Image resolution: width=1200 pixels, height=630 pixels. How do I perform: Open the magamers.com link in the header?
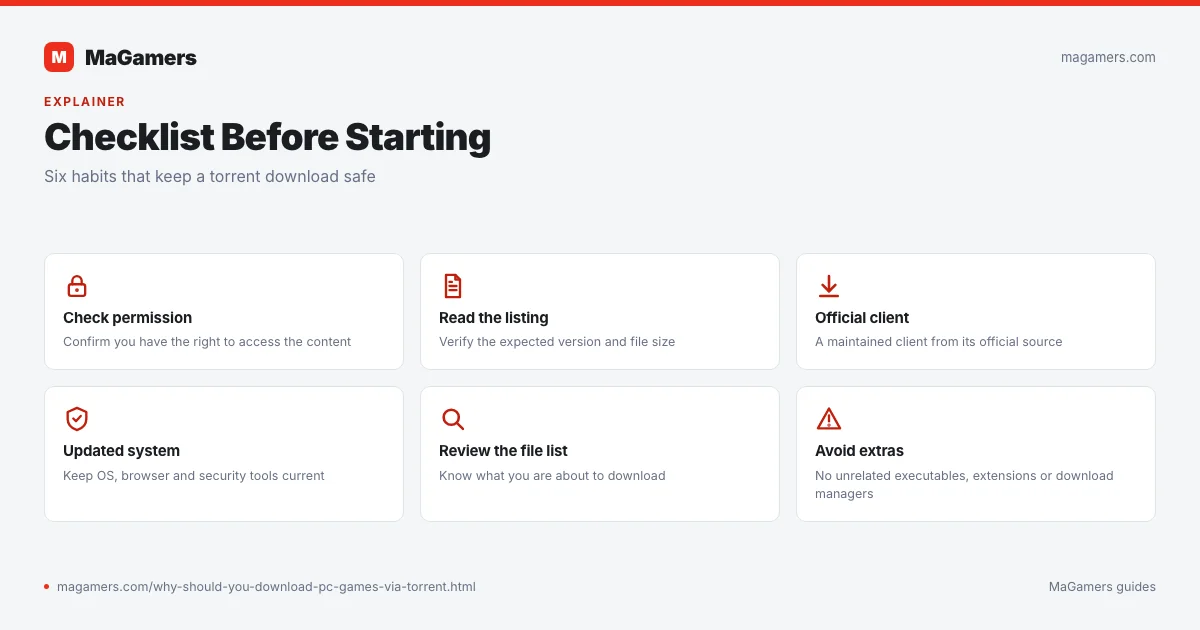1108,57
